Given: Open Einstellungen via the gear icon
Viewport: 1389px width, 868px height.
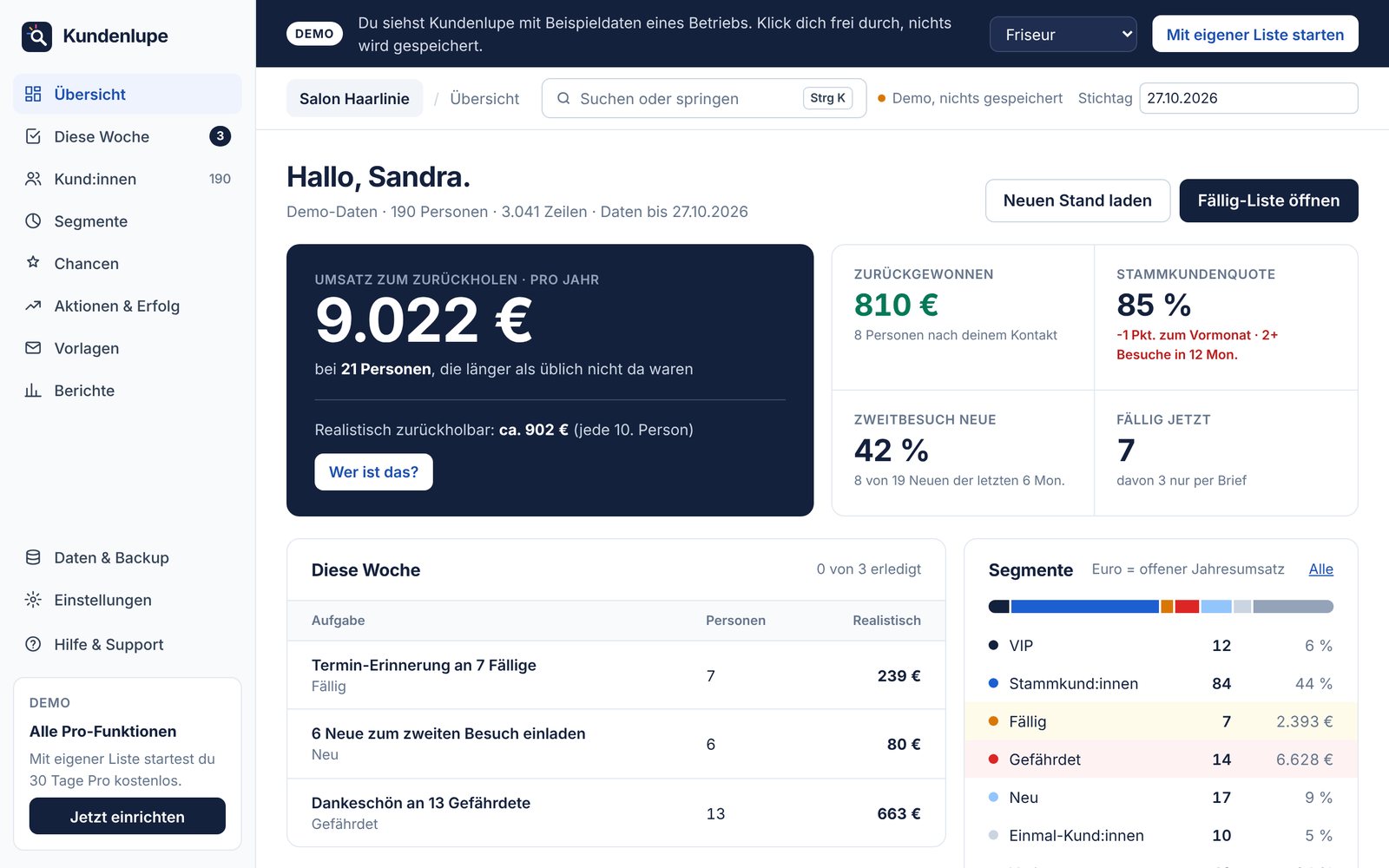Looking at the screenshot, I should 33,600.
